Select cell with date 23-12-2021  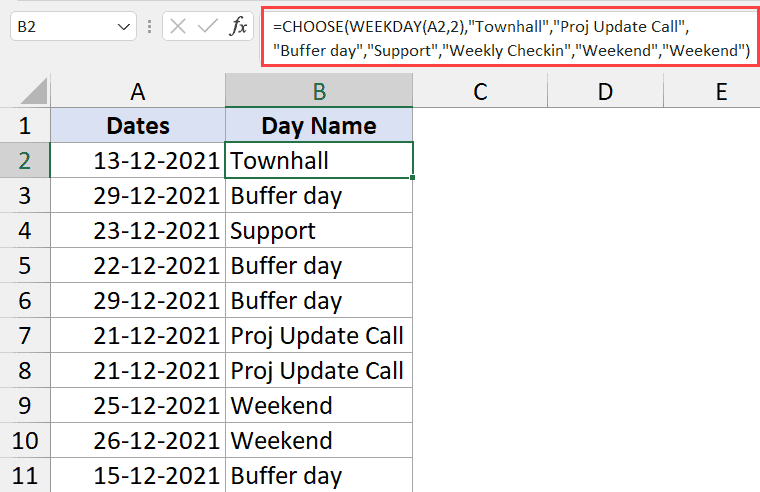pos(138,231)
